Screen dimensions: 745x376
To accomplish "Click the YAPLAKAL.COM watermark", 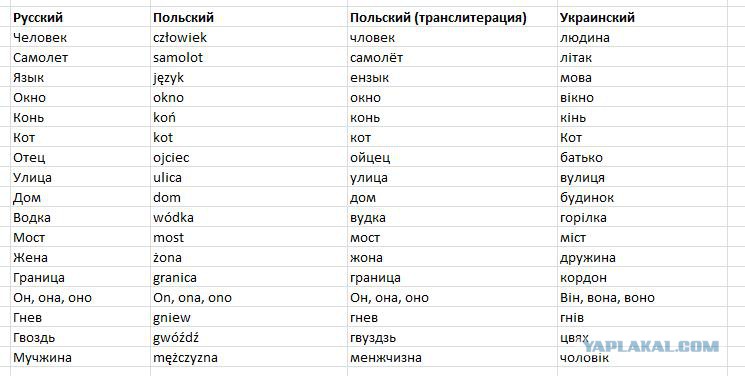I will (651, 347).
